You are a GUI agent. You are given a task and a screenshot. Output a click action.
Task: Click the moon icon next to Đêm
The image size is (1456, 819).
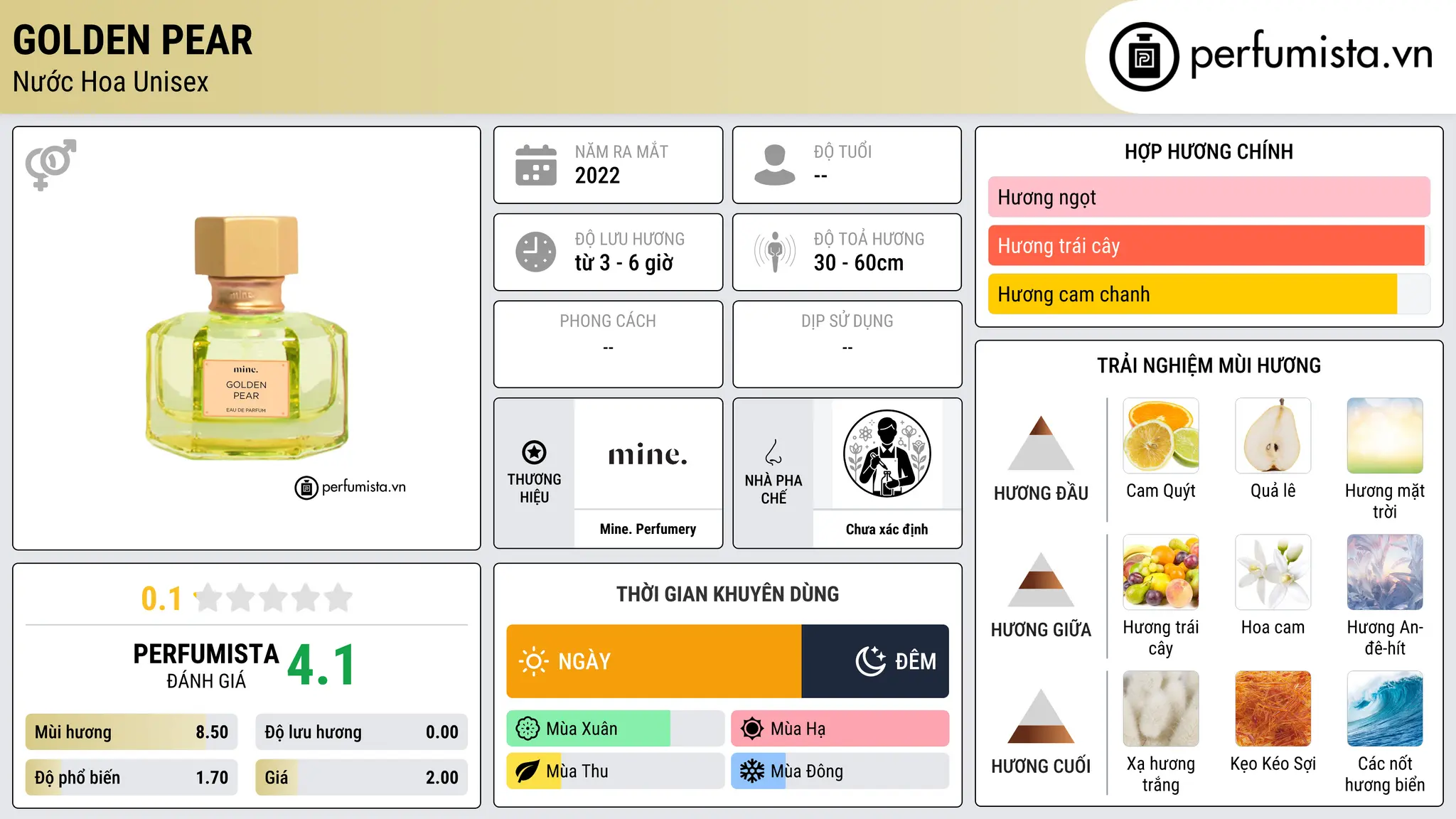(x=870, y=661)
